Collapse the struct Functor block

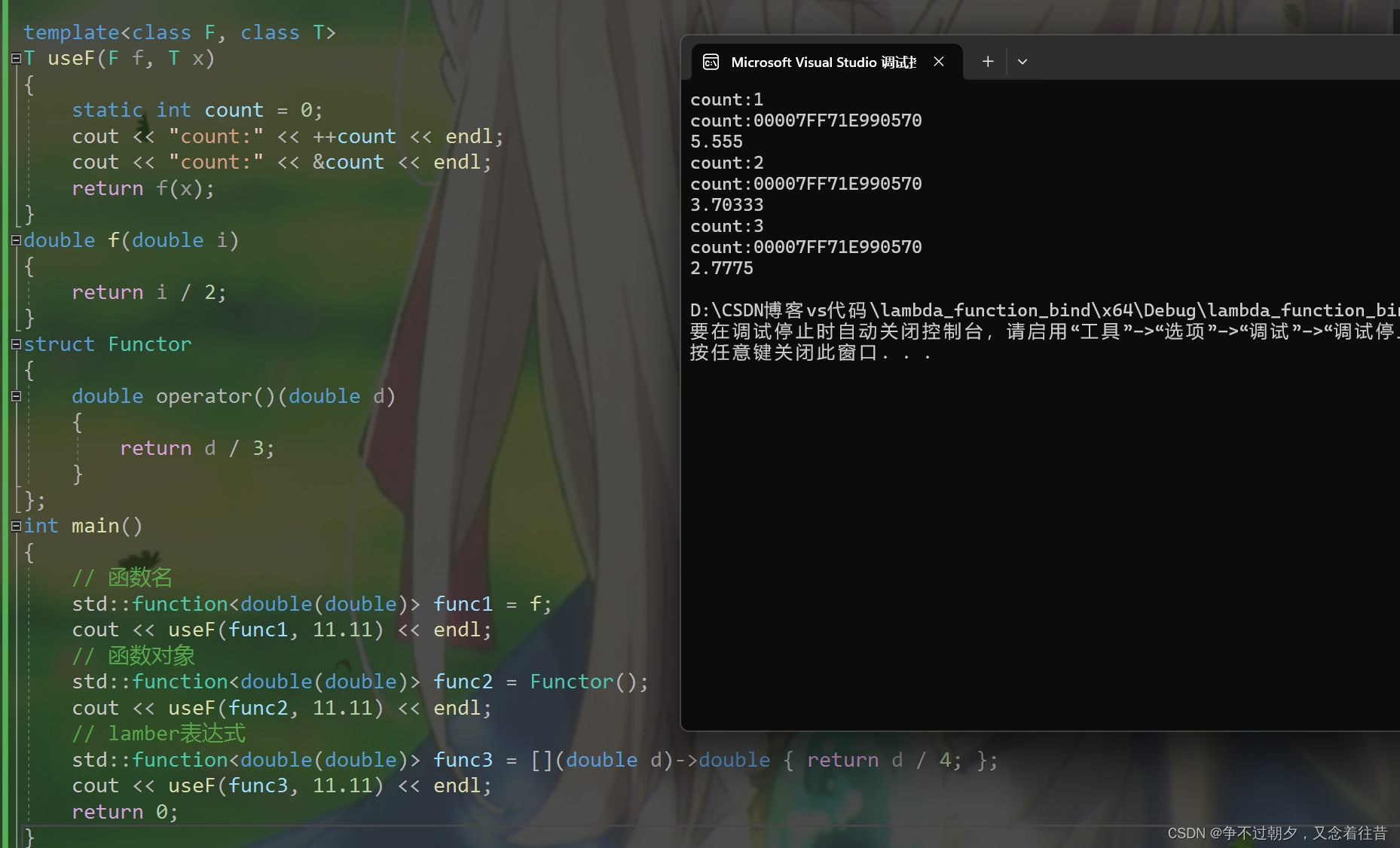16,344
